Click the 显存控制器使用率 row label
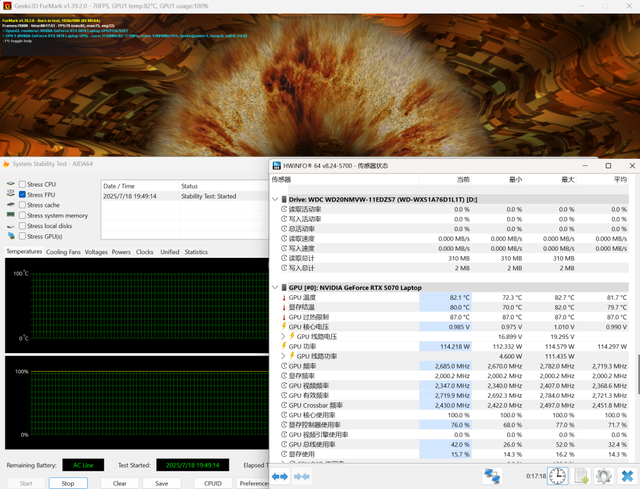640x489 pixels. [314, 425]
